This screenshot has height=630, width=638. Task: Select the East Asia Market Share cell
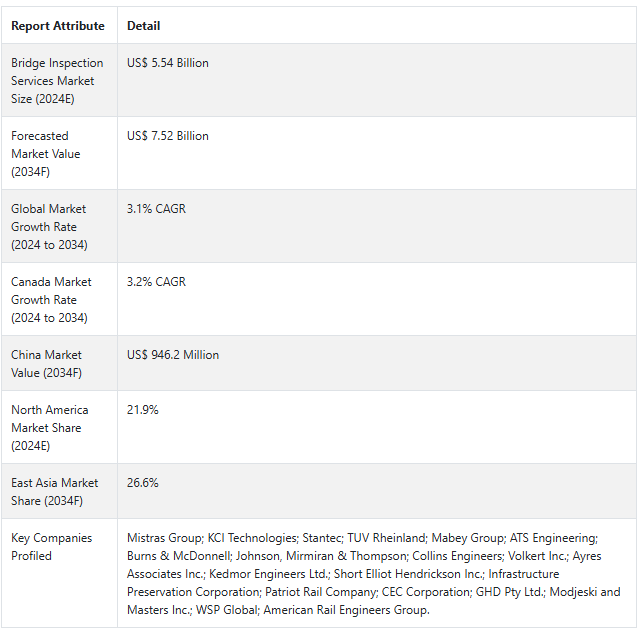(58, 492)
